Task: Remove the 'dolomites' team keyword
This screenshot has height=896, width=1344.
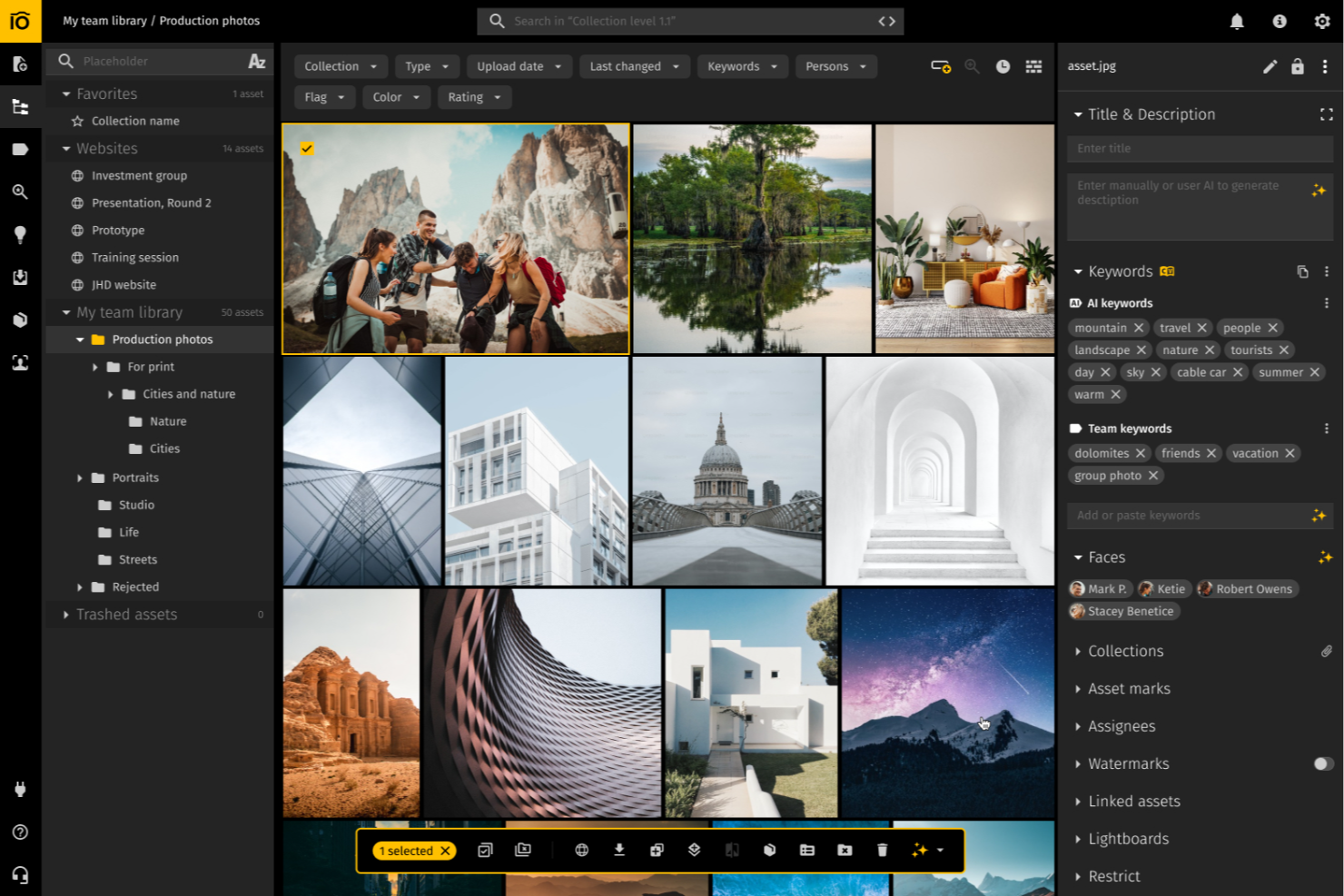Action: (x=1141, y=453)
